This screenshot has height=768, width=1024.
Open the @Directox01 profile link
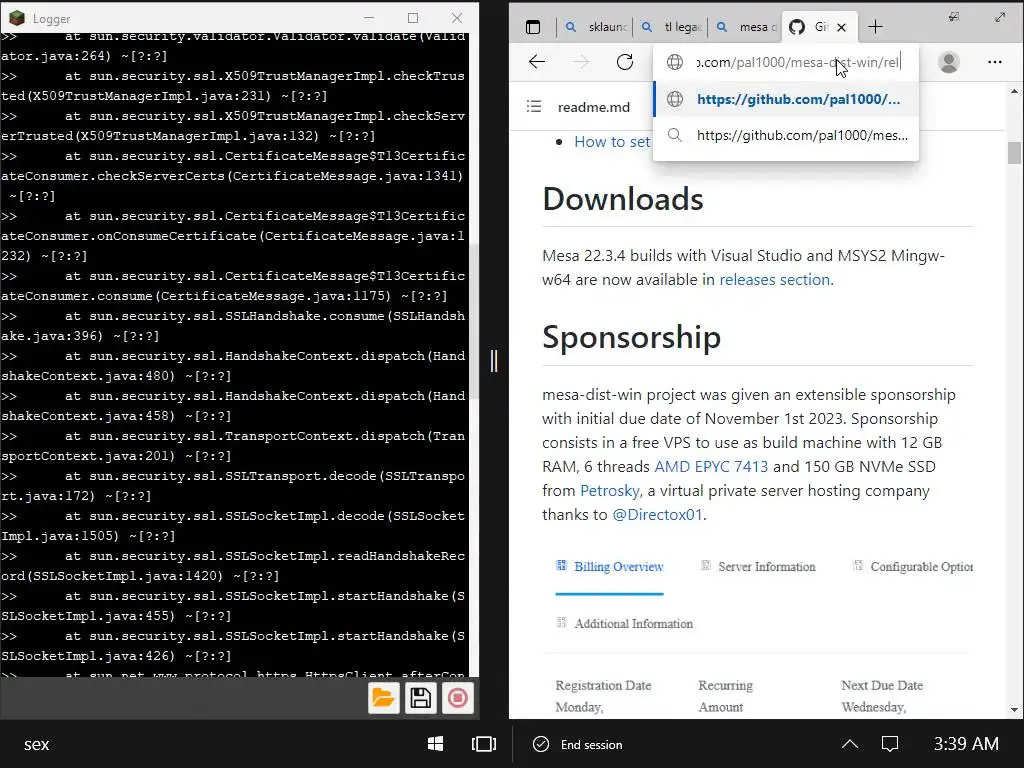[657, 515]
